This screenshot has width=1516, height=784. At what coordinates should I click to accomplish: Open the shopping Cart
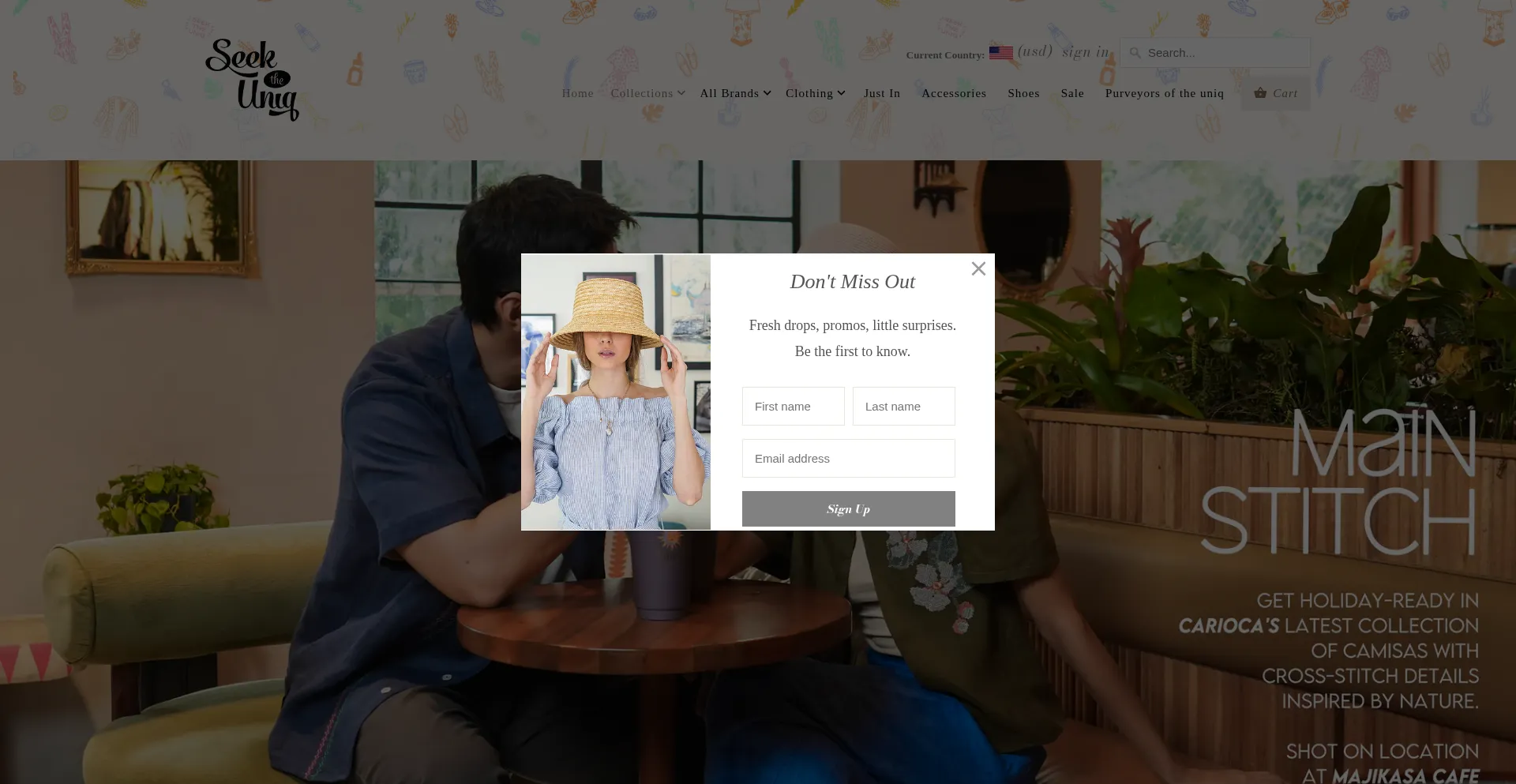pyautogui.click(x=1275, y=93)
